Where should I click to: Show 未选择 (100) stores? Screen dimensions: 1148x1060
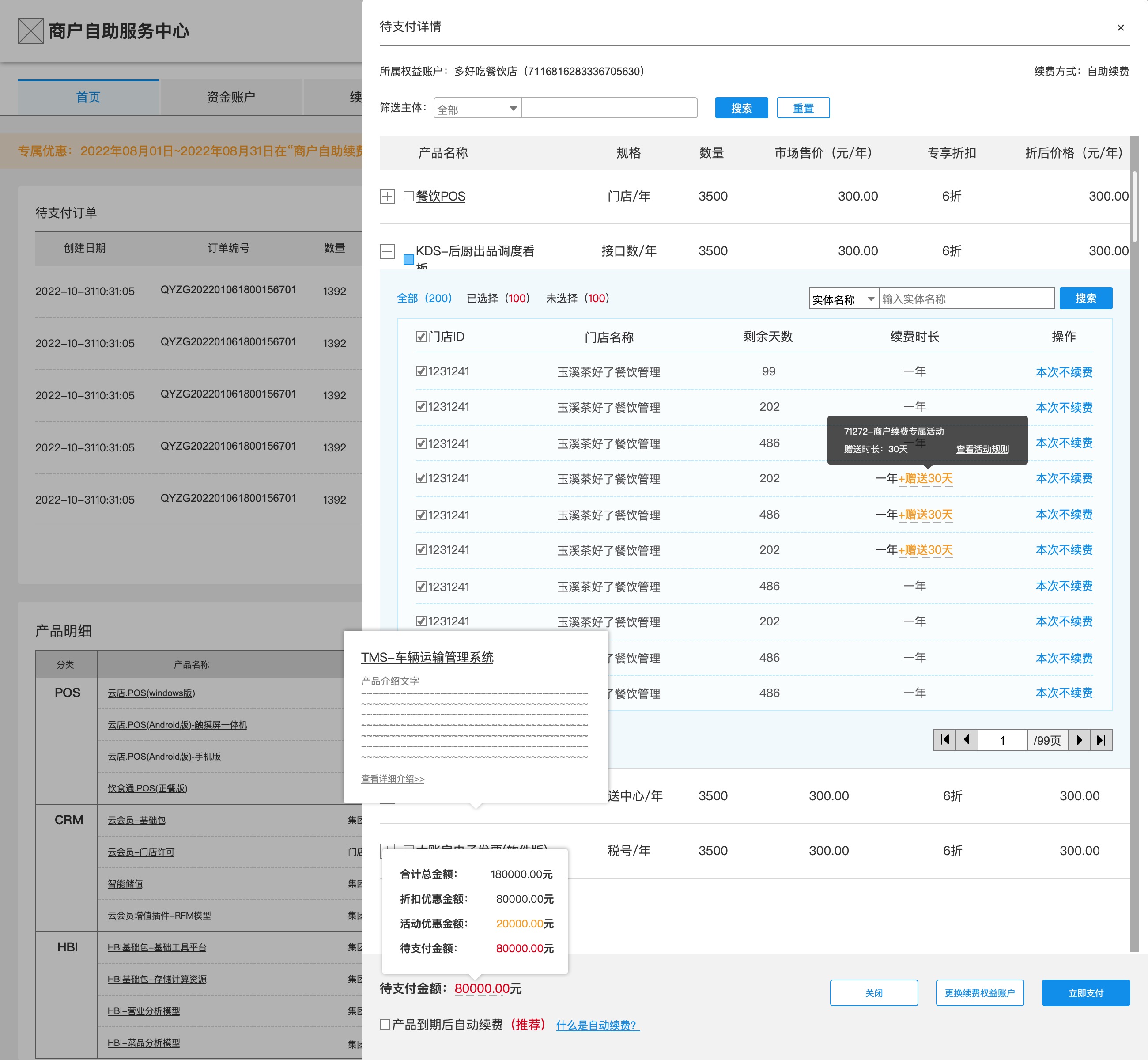[578, 298]
